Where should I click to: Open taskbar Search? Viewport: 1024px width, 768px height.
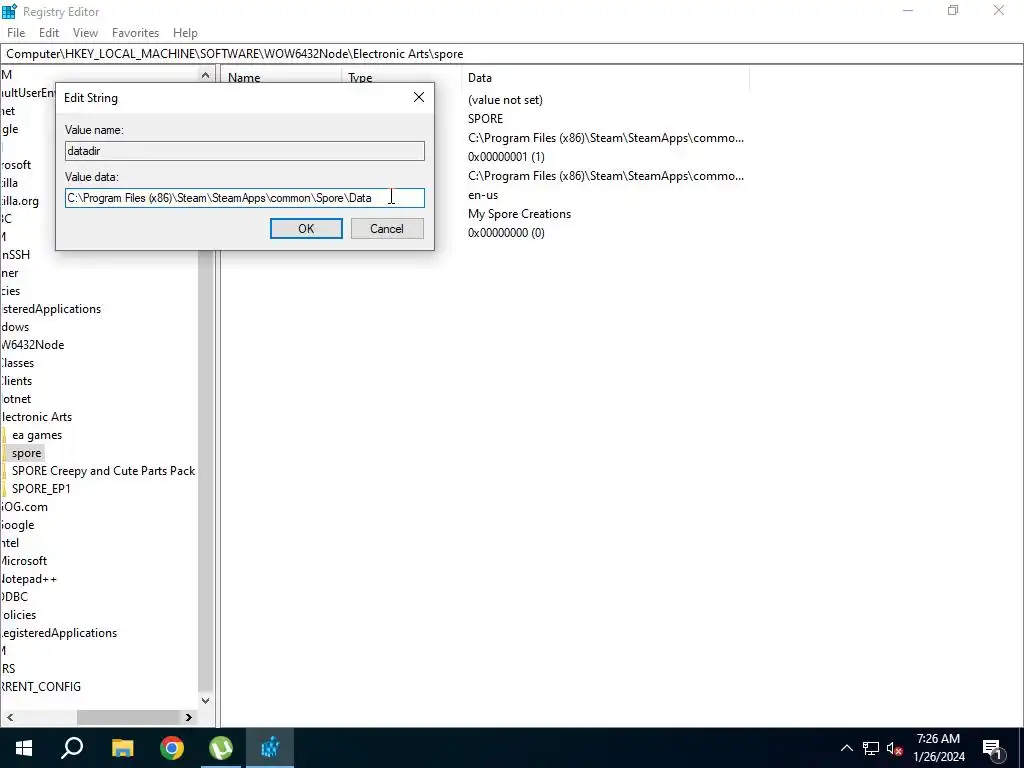point(72,748)
